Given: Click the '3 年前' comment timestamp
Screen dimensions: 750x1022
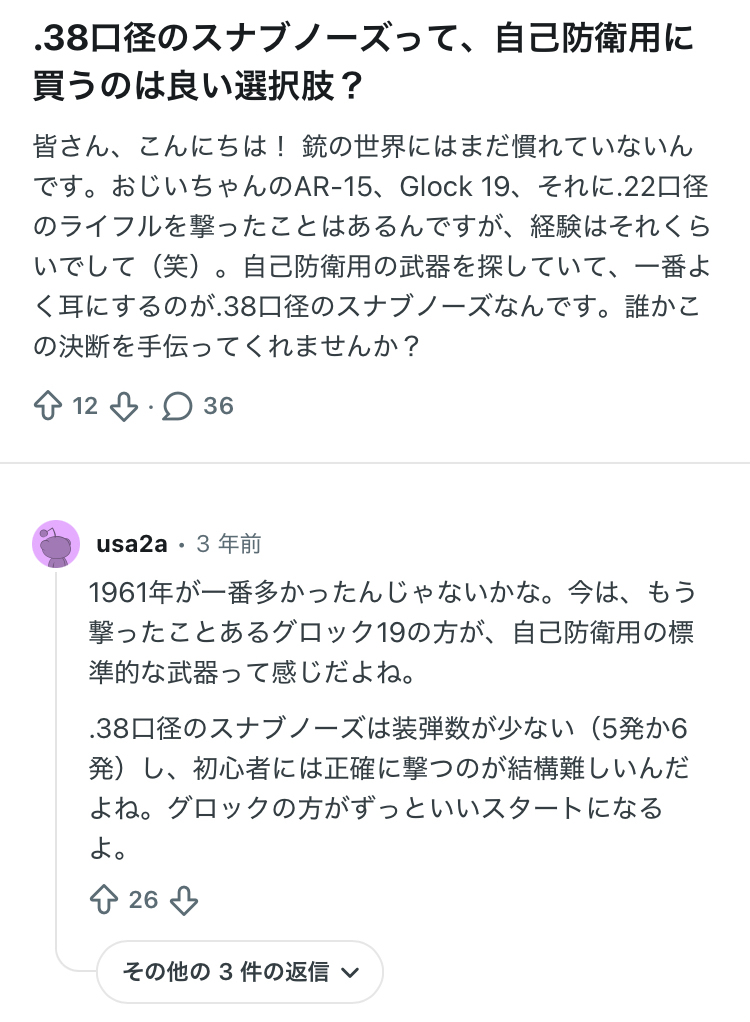Looking at the screenshot, I should click(228, 545).
